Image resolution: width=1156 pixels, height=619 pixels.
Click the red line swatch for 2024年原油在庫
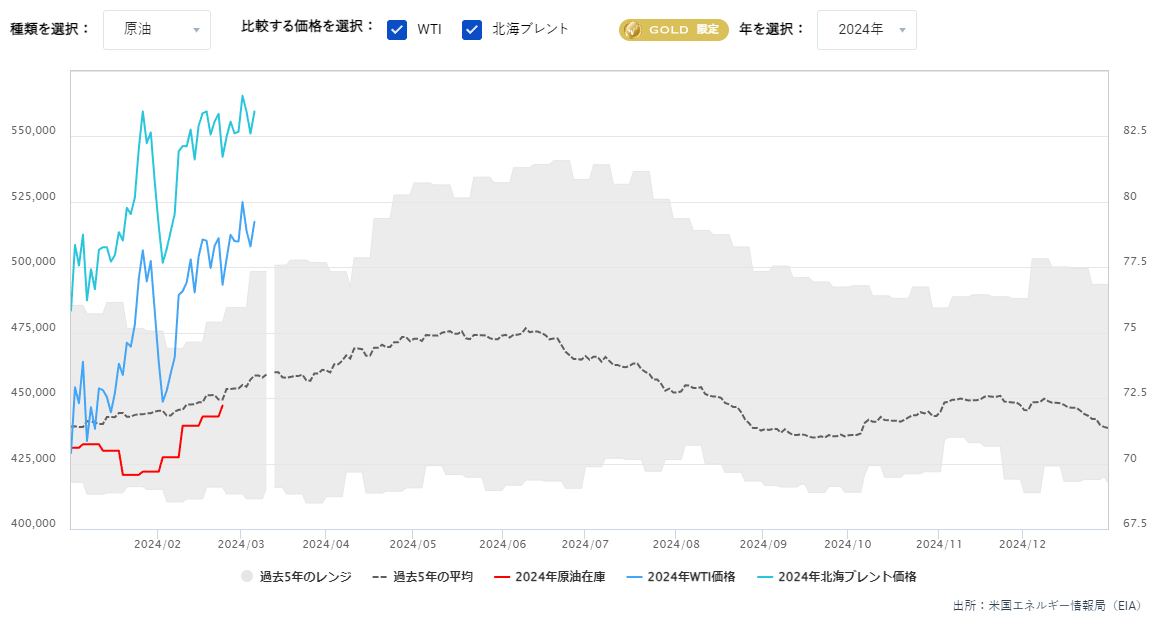click(x=501, y=577)
